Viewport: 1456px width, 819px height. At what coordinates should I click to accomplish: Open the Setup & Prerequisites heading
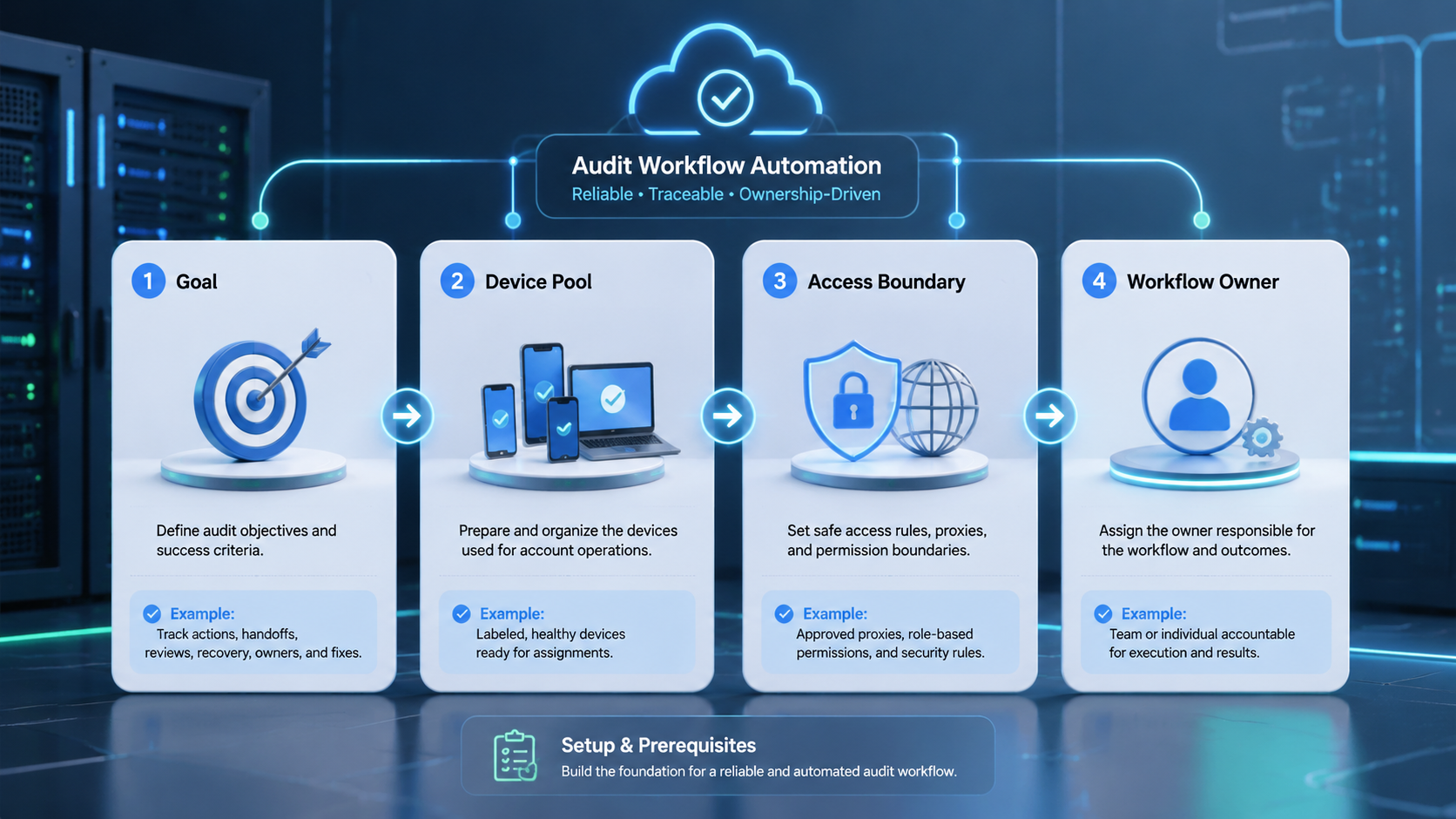click(658, 745)
